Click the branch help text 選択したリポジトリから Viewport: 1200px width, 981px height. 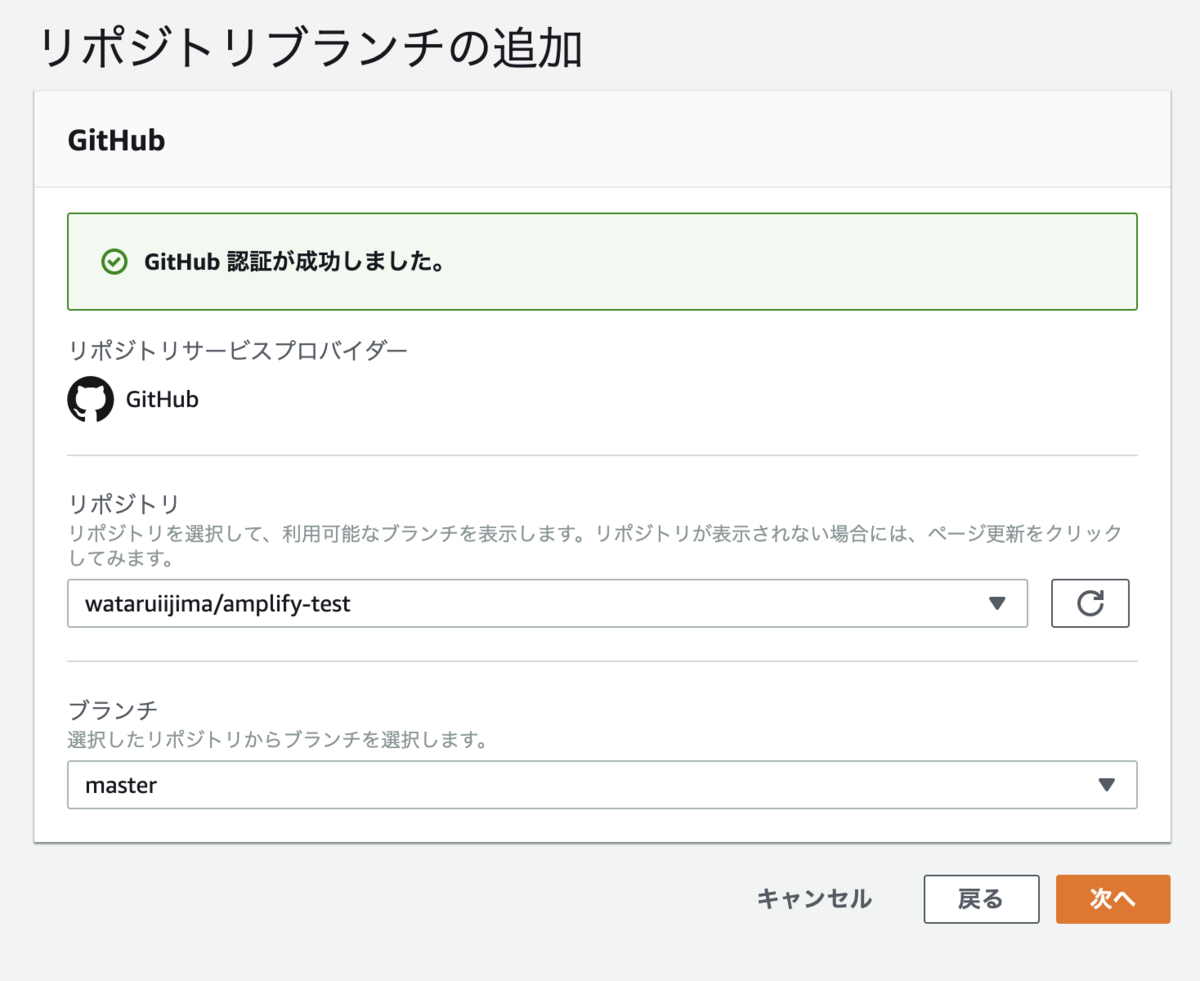pos(277,741)
